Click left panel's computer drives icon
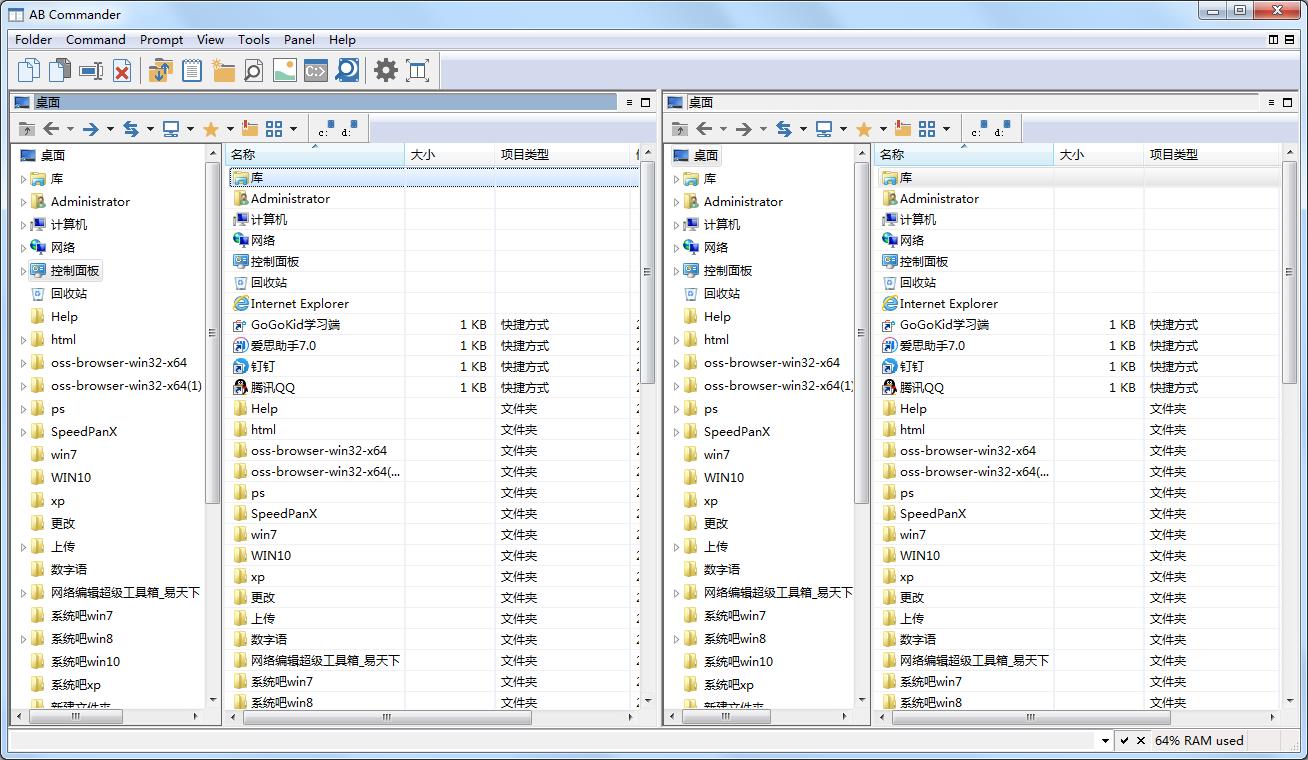Viewport: 1308px width, 760px height. point(171,129)
